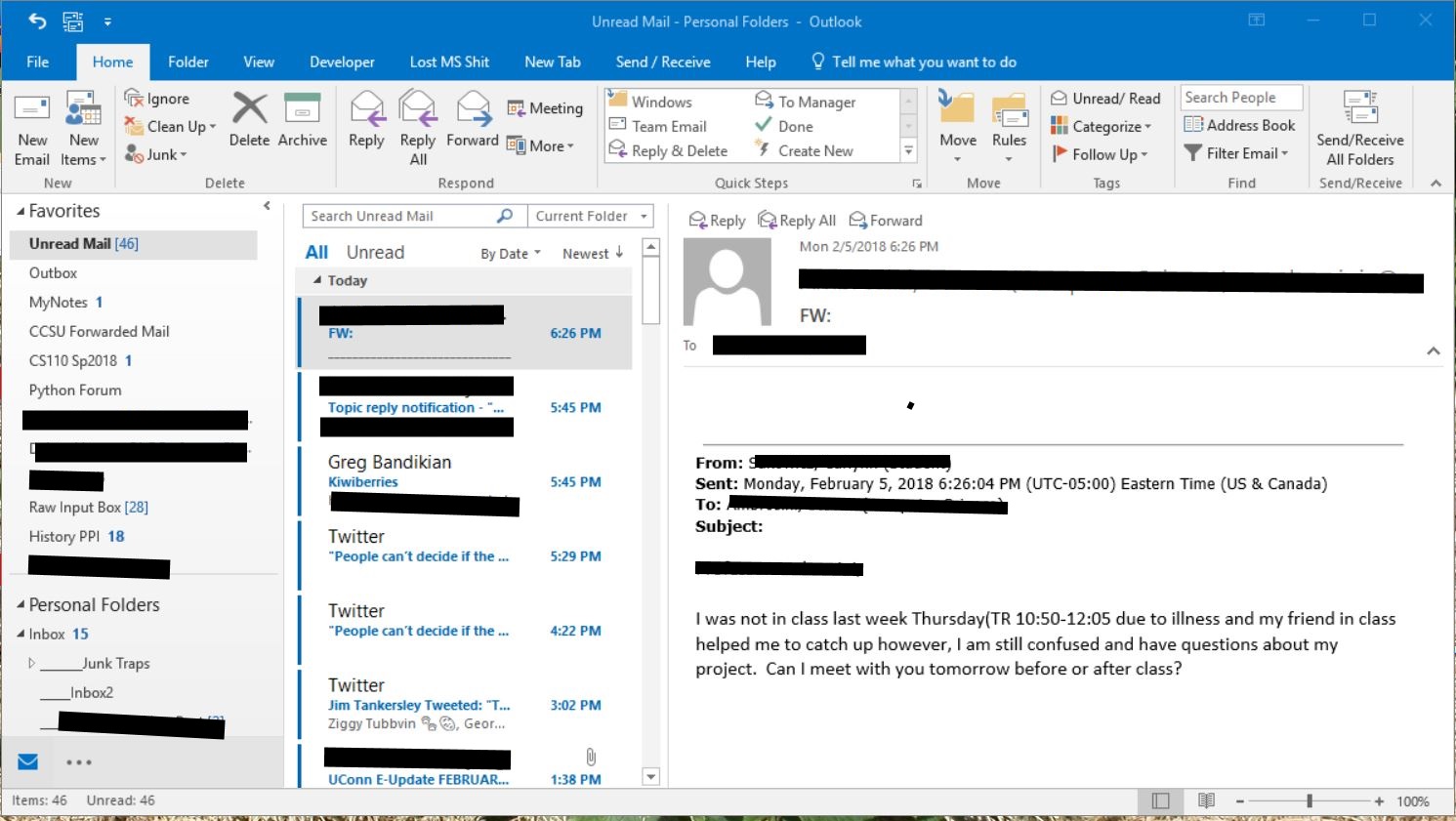Mark with the Done quick step

coord(784,126)
